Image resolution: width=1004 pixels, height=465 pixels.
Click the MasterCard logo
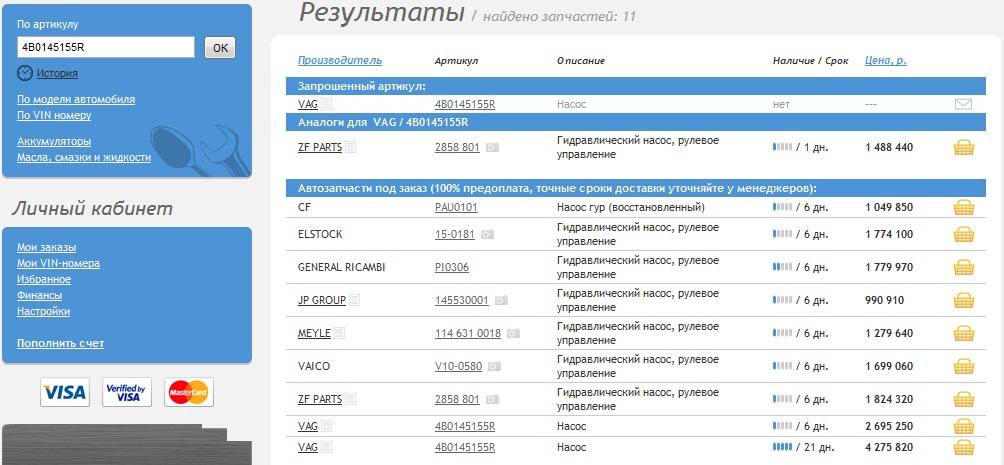pyautogui.click(x=189, y=392)
